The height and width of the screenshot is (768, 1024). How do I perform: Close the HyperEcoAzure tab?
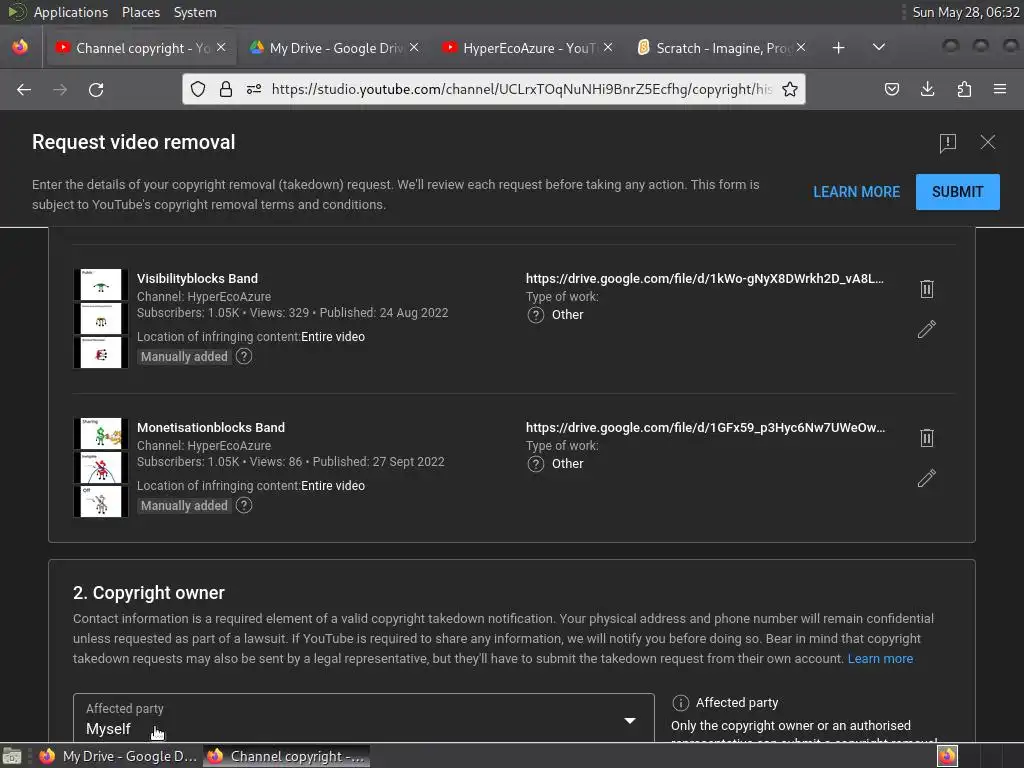(x=608, y=48)
